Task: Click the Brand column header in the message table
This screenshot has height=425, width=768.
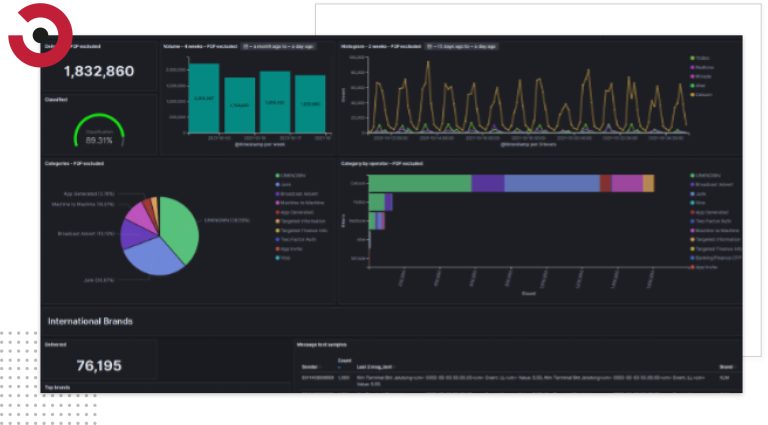Action: (726, 367)
